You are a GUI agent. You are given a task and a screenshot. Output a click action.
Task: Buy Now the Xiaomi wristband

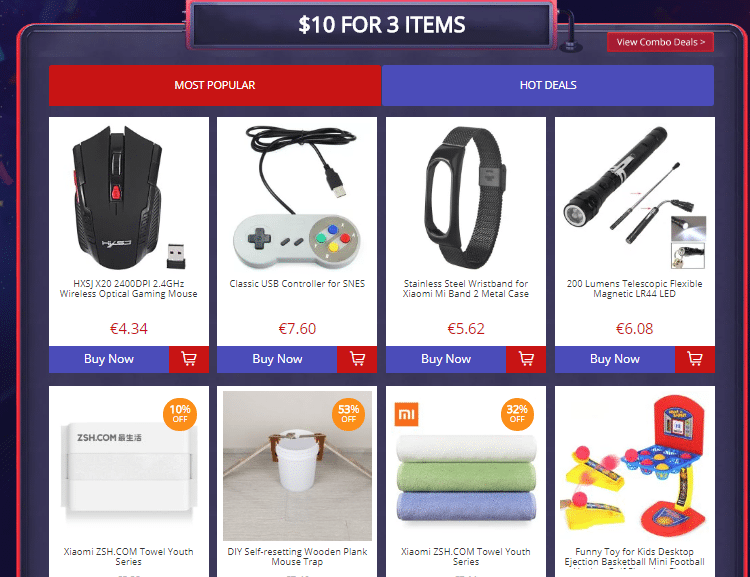(446, 359)
